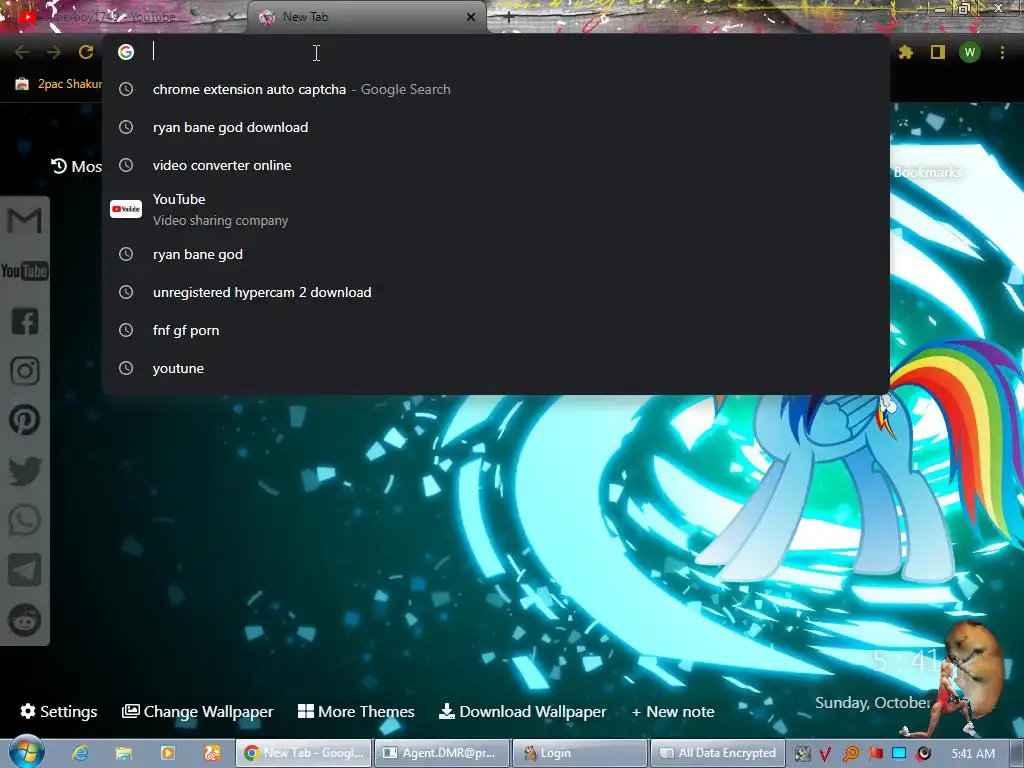Reload the page with the refresh icon
The image size is (1024, 768).
pyautogui.click(x=86, y=52)
